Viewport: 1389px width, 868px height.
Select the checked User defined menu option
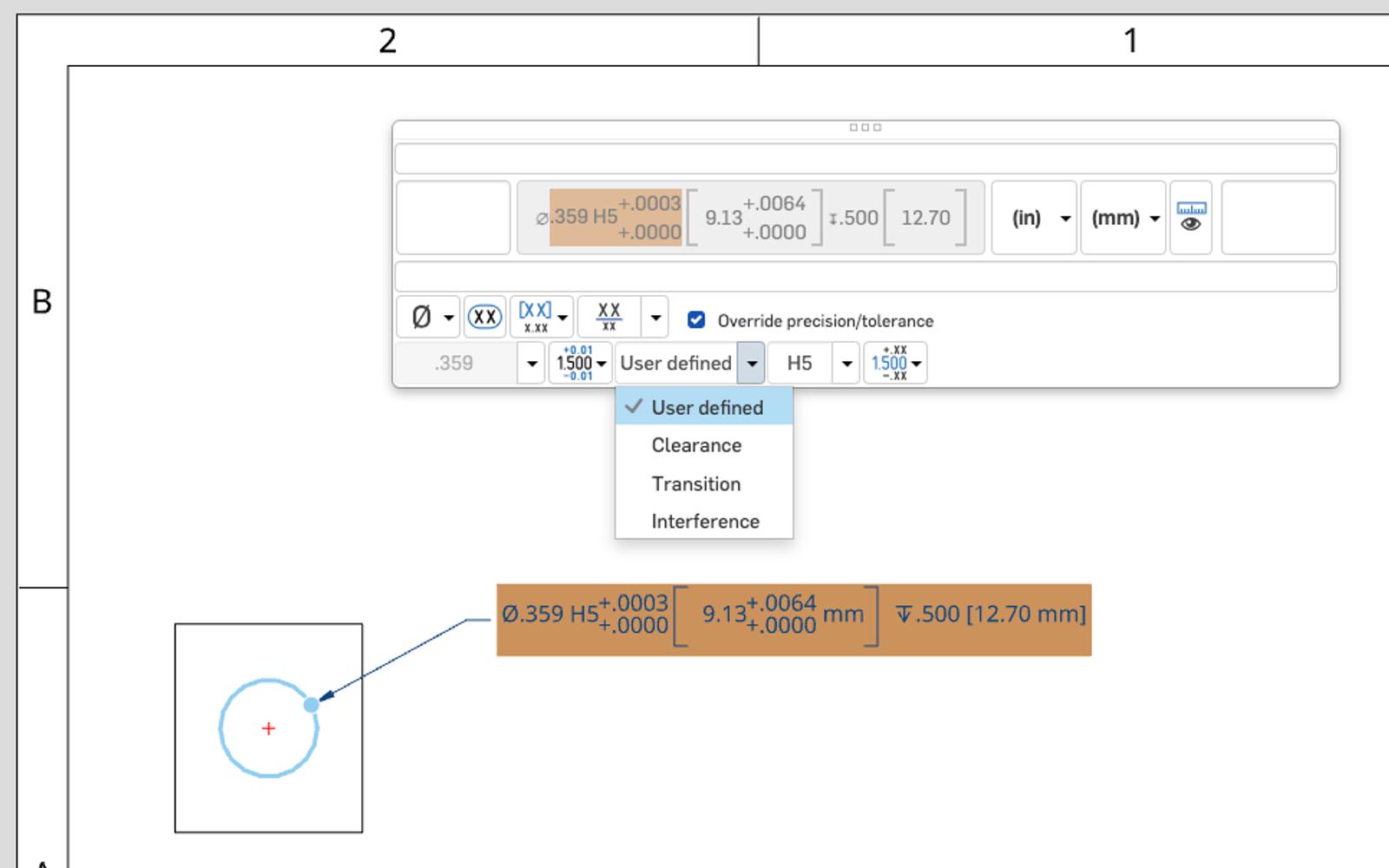tap(706, 407)
